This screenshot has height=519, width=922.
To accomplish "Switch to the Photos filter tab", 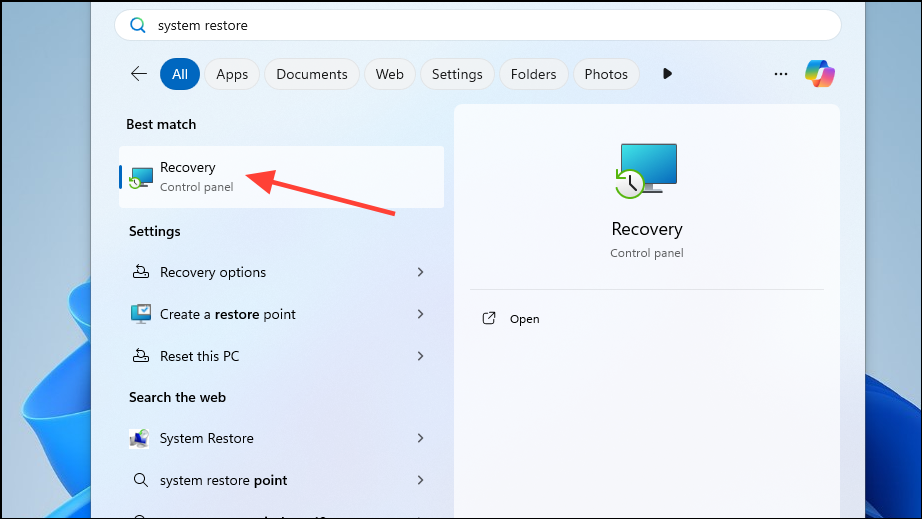I will [606, 74].
